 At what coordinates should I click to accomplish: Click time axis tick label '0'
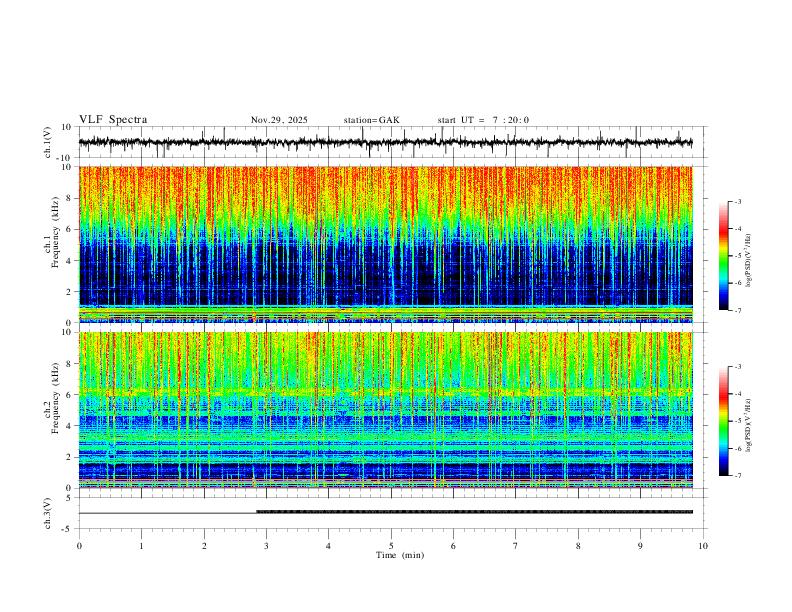[x=79, y=546]
